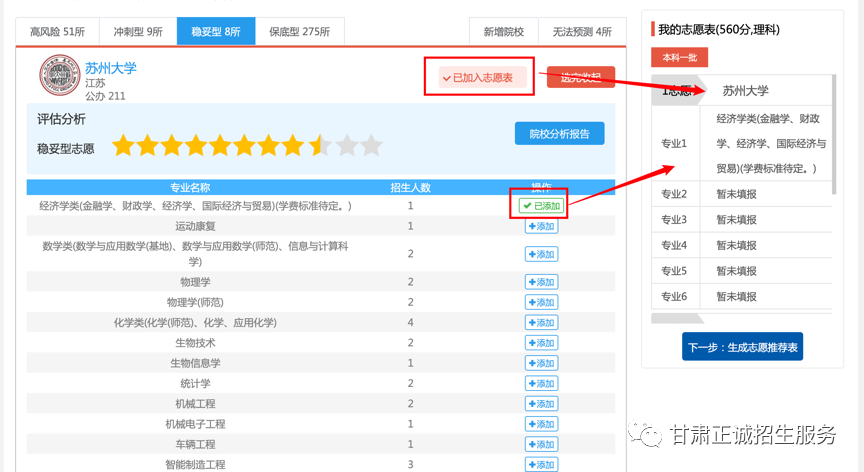The width and height of the screenshot is (864, 472).
Task: Add 运动康复 major to wish list
Action: (541, 227)
